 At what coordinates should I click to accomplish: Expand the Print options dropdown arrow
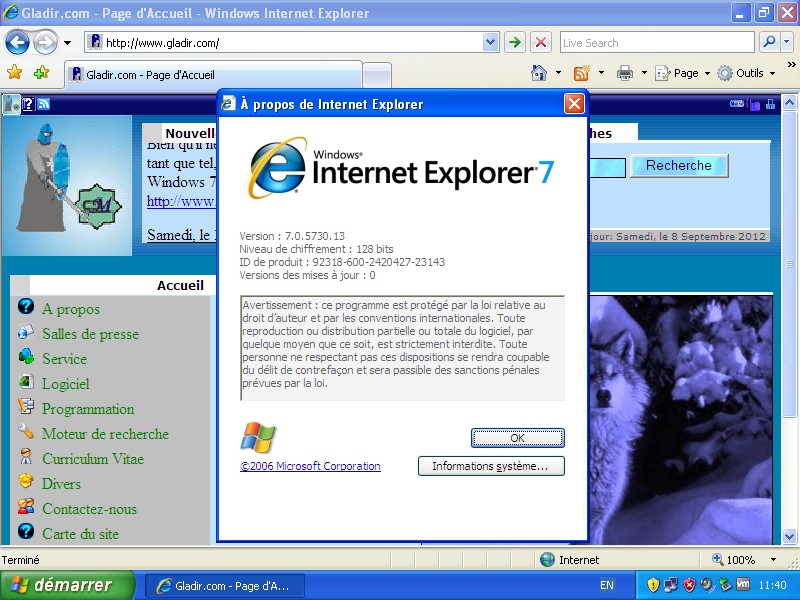[x=644, y=73]
